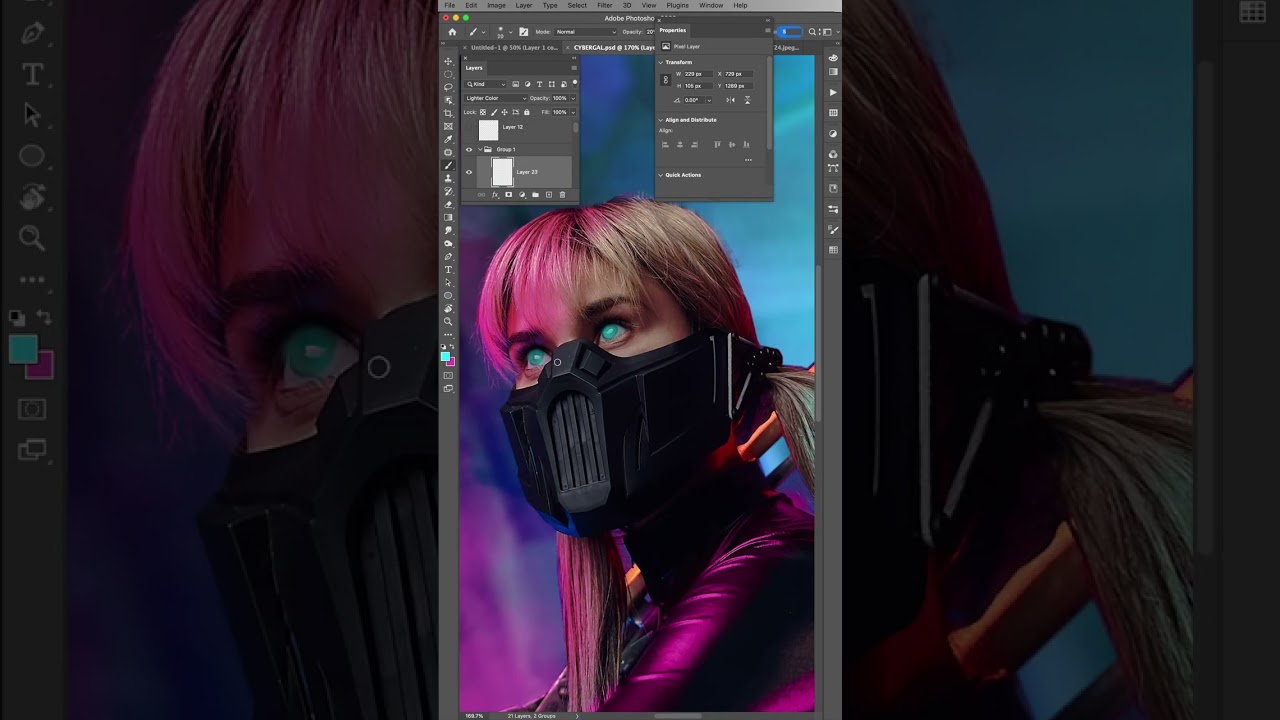
Task: Toggle lock all
Action: click(x=527, y=112)
